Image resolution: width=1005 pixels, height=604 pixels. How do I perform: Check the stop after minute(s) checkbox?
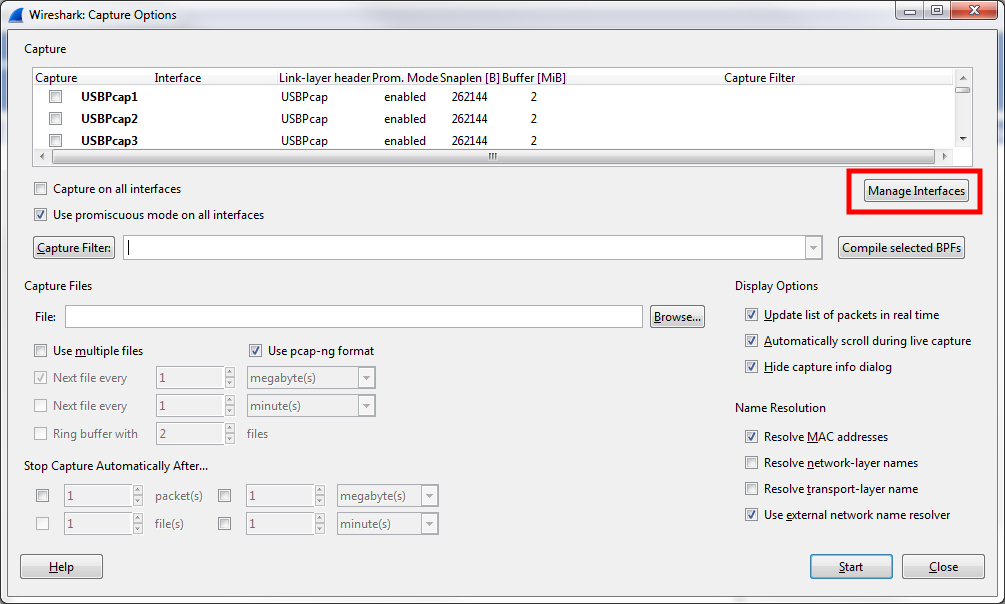[x=224, y=524]
